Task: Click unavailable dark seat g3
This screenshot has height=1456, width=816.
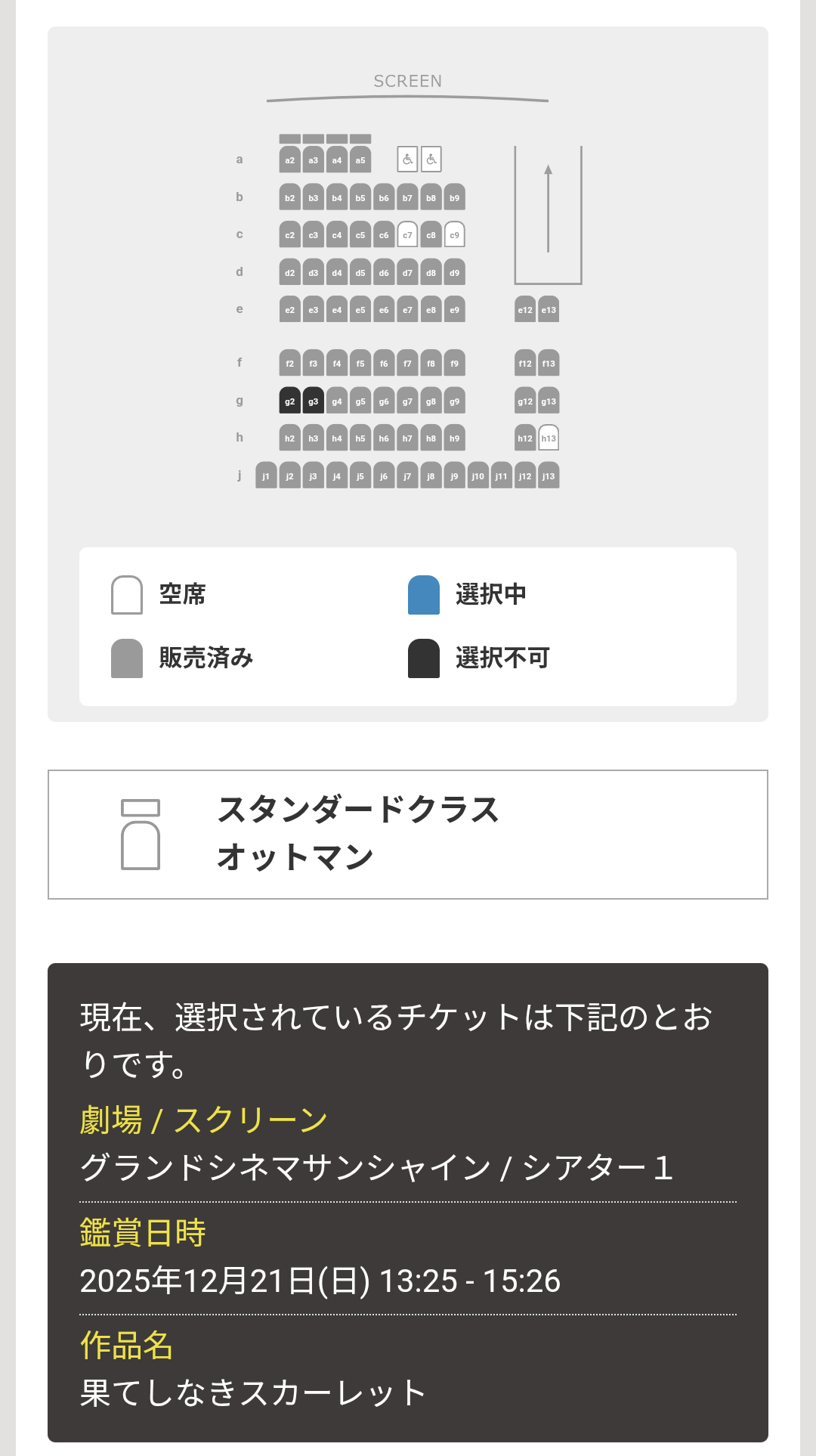Action: click(313, 401)
